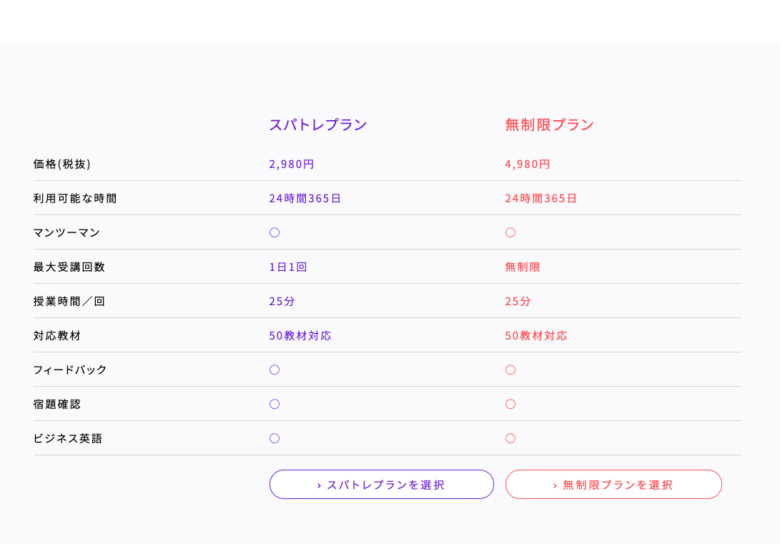The image size is (780, 544).
Task: Click the red 無制限 value in 最大受講回数 row
Action: tap(522, 267)
